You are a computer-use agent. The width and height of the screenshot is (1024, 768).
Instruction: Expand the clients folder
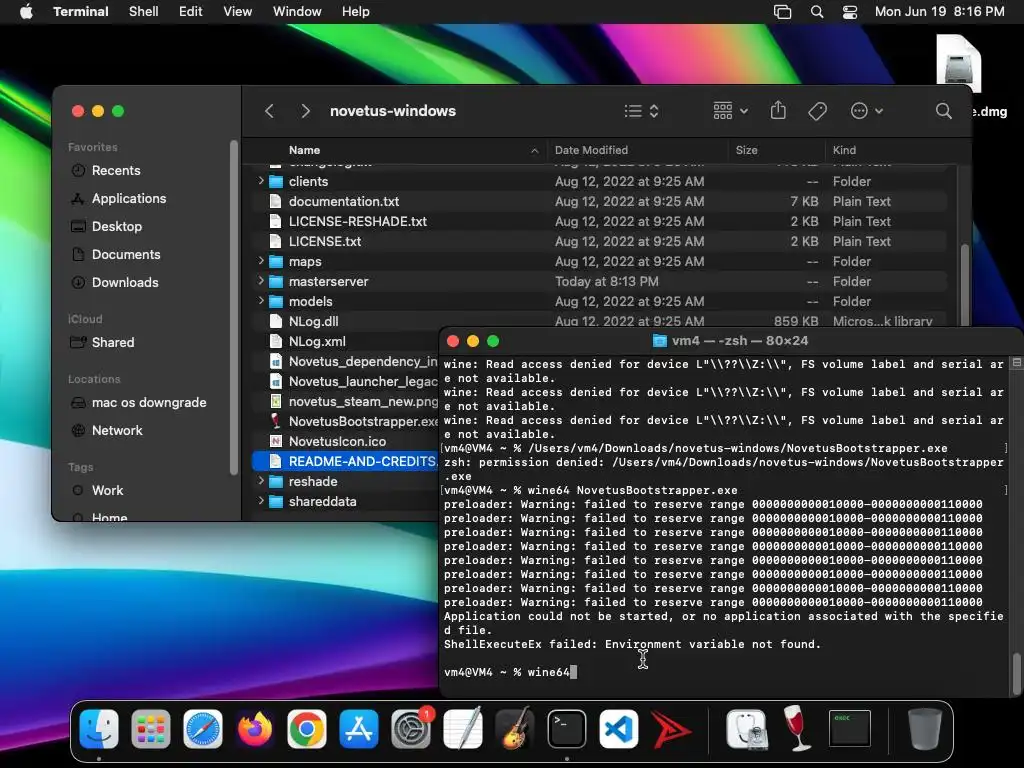261,181
